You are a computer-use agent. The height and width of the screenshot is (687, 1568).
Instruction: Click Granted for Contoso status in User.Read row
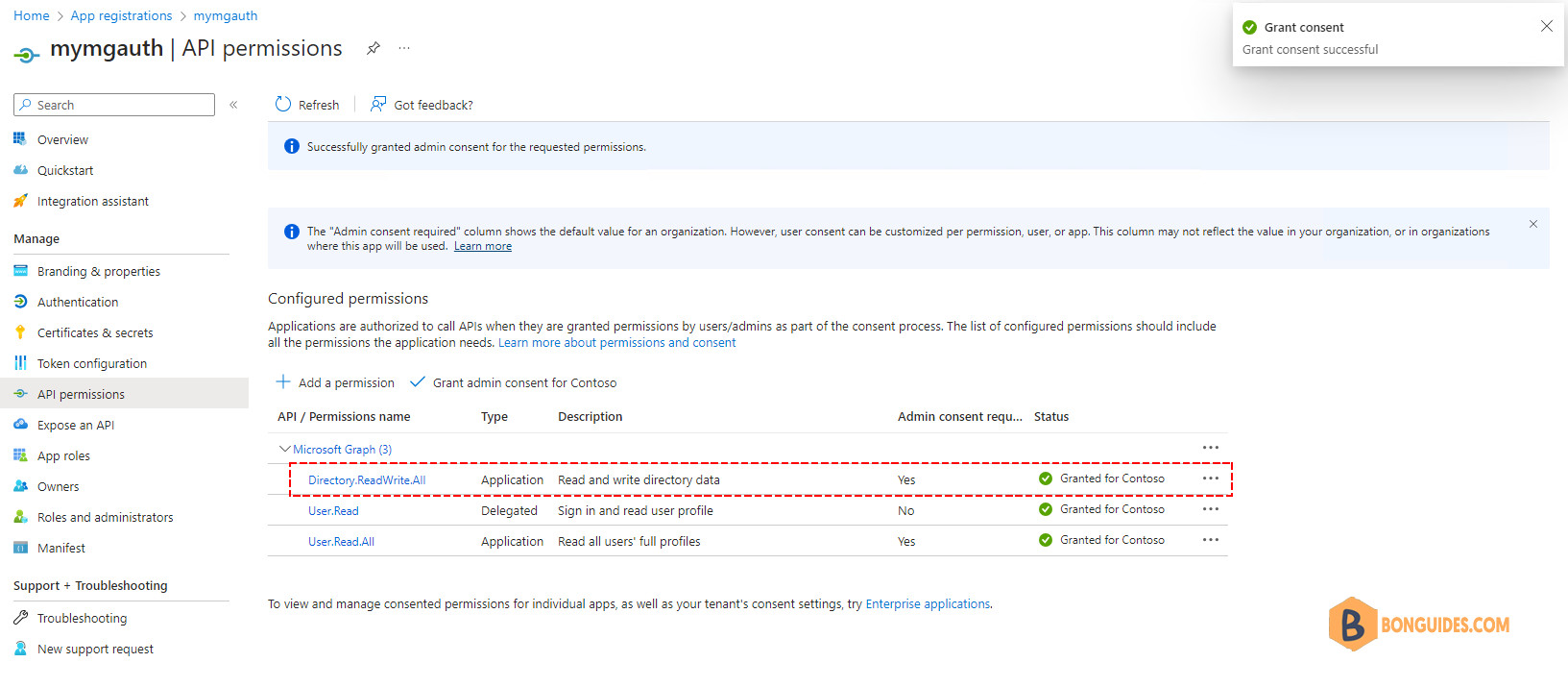tap(1112, 509)
